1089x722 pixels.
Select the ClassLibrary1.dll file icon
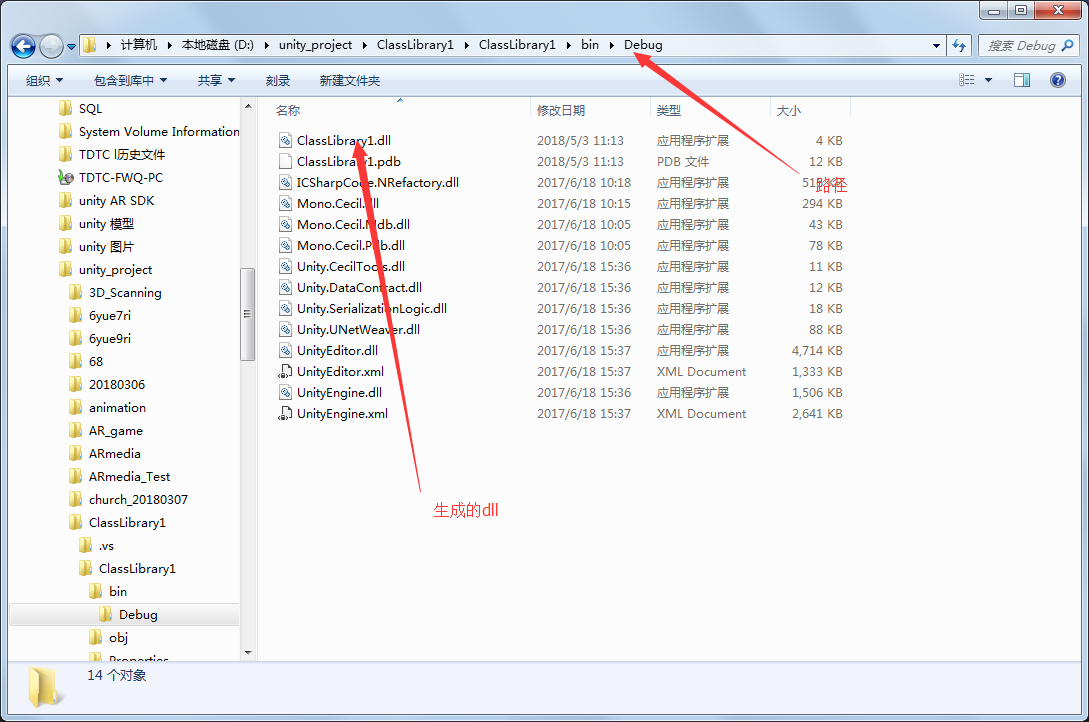point(285,140)
